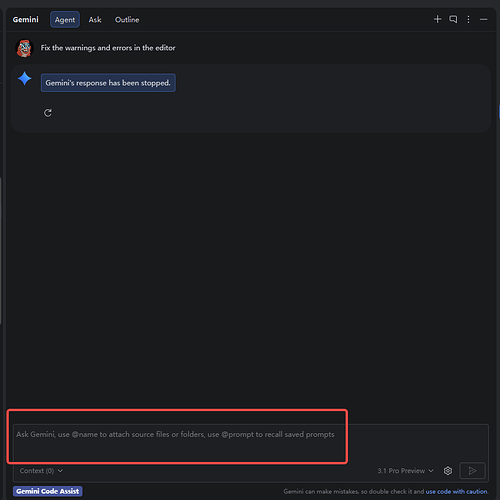Switch to the Outline tab
The image size is (500, 500).
pyautogui.click(x=127, y=20)
